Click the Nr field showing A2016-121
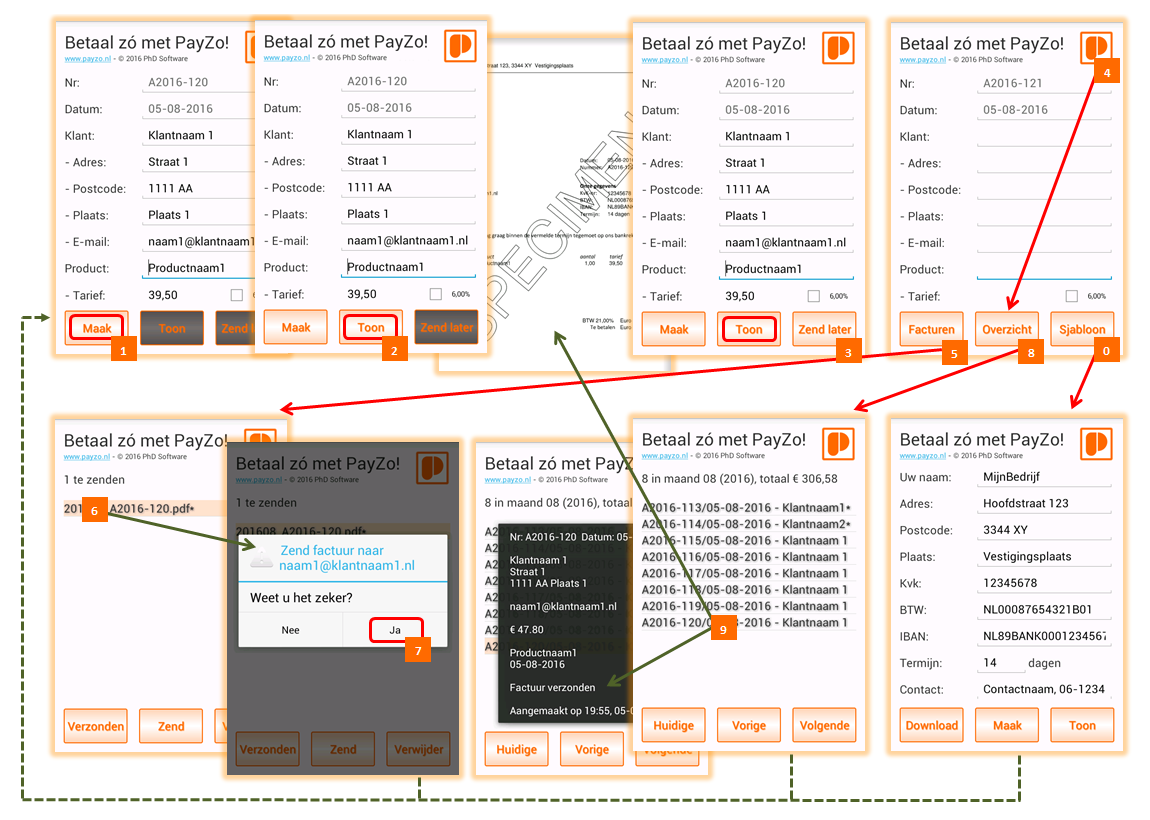Screen dimensions: 1150x820 [1044, 83]
